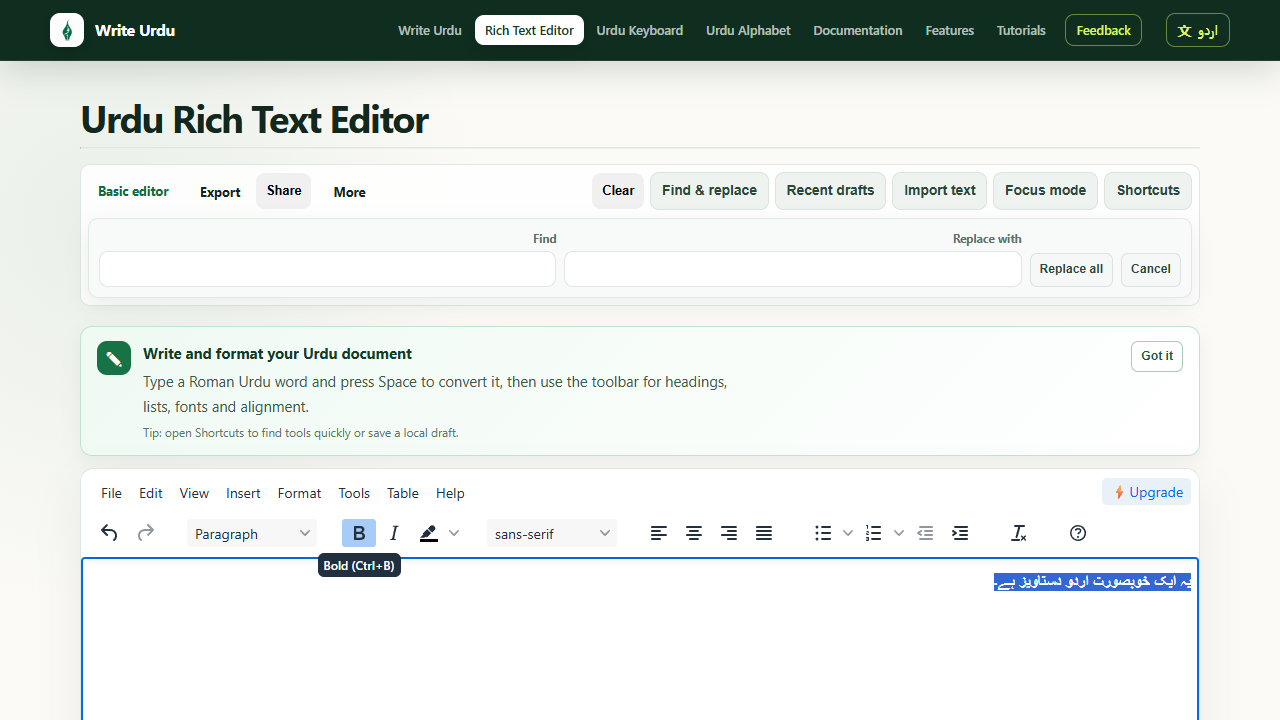Screen dimensions: 1280x720
Task: Dismiss the tip with Got it
Action: (1157, 356)
